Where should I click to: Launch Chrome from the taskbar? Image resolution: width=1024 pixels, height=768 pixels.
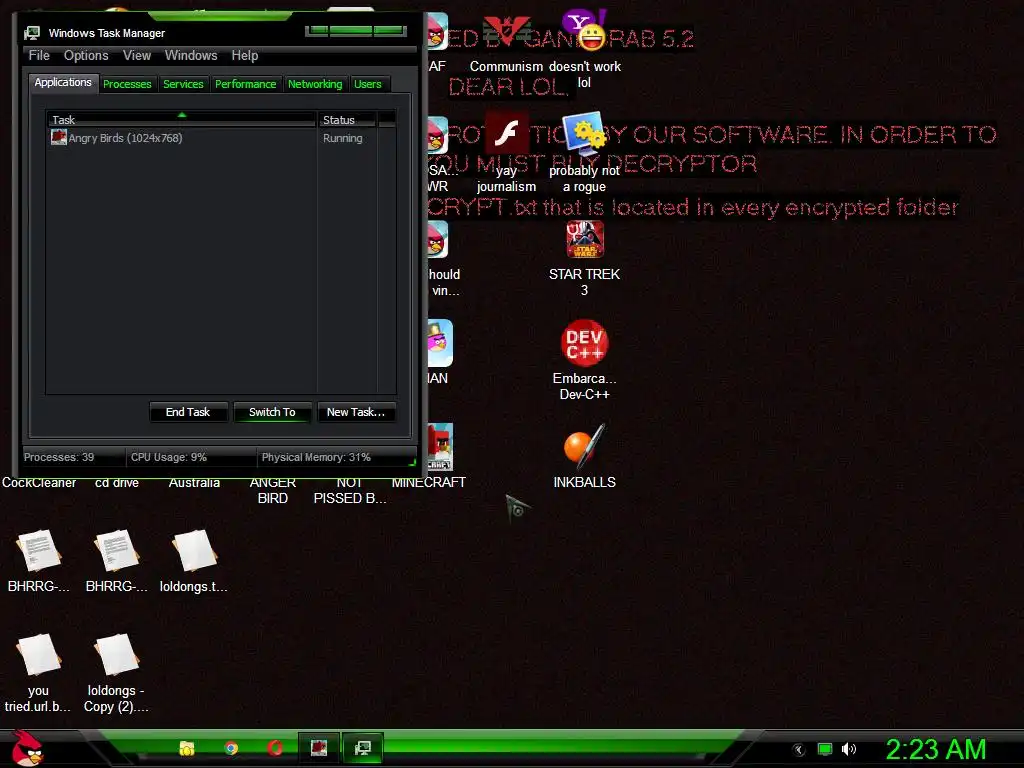[x=231, y=748]
